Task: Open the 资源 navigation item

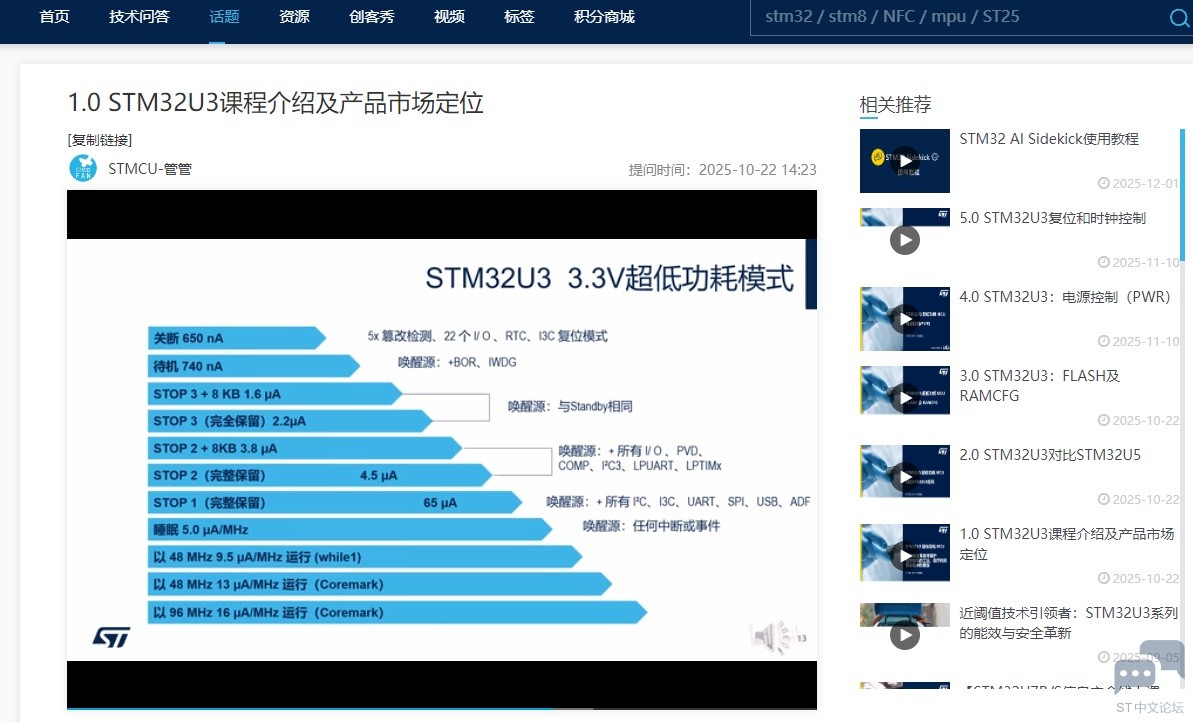Action: click(294, 17)
